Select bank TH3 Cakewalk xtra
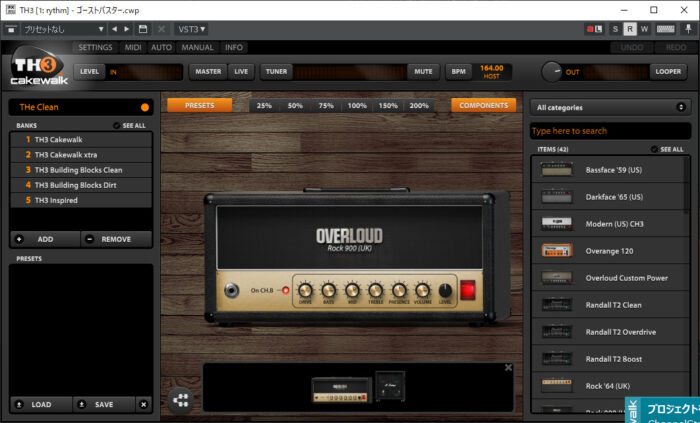The height and width of the screenshot is (423, 700). pyautogui.click(x=81, y=155)
